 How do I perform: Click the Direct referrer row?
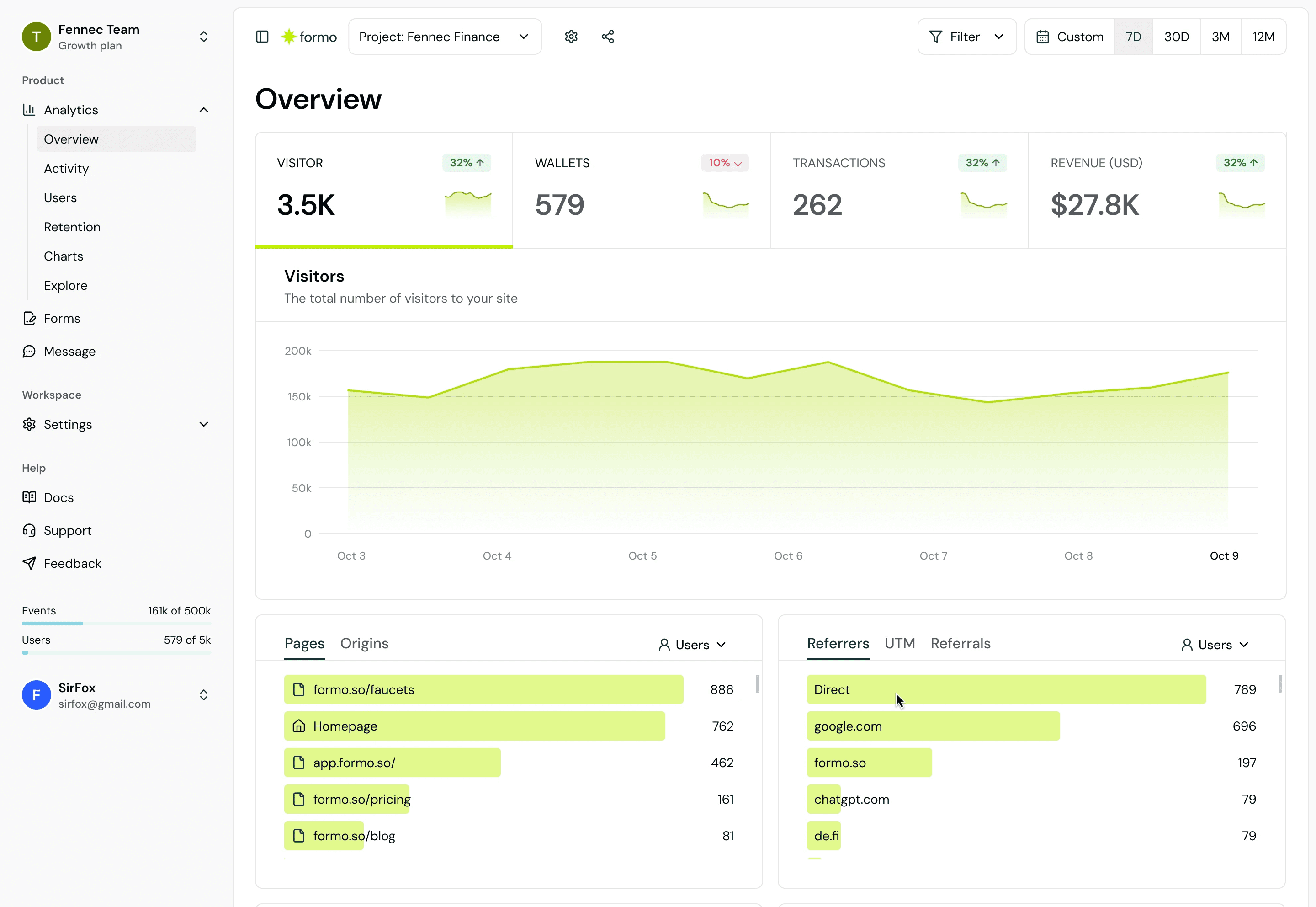(x=1031, y=689)
